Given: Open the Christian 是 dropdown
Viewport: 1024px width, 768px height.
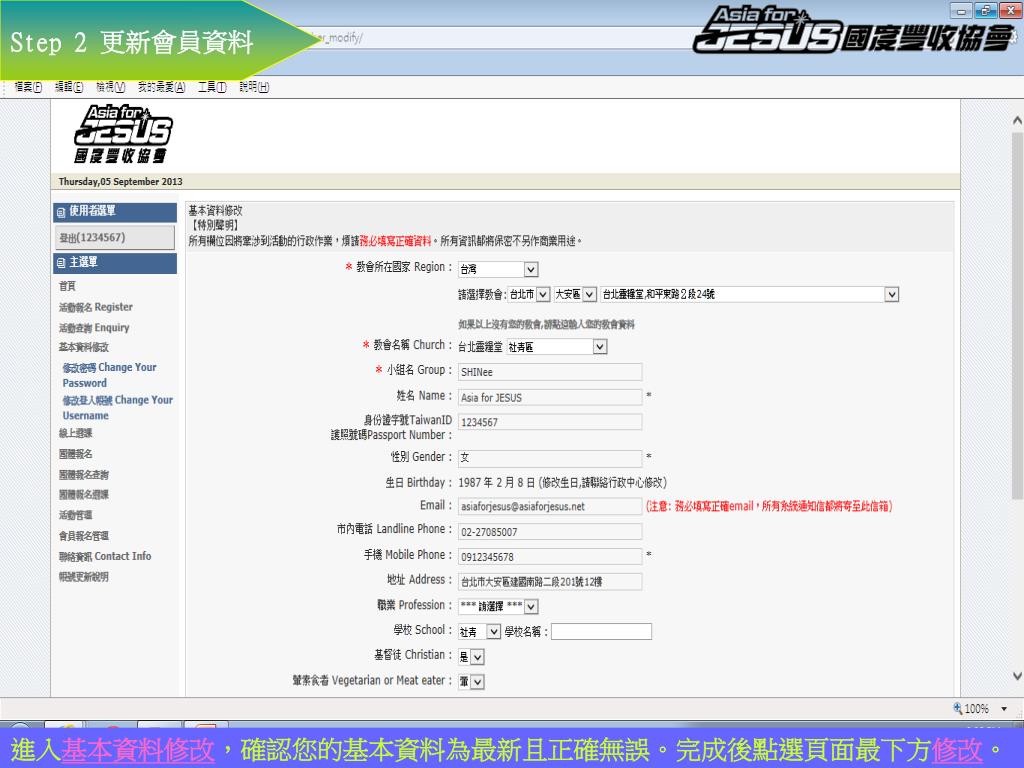Looking at the screenshot, I should pos(471,657).
